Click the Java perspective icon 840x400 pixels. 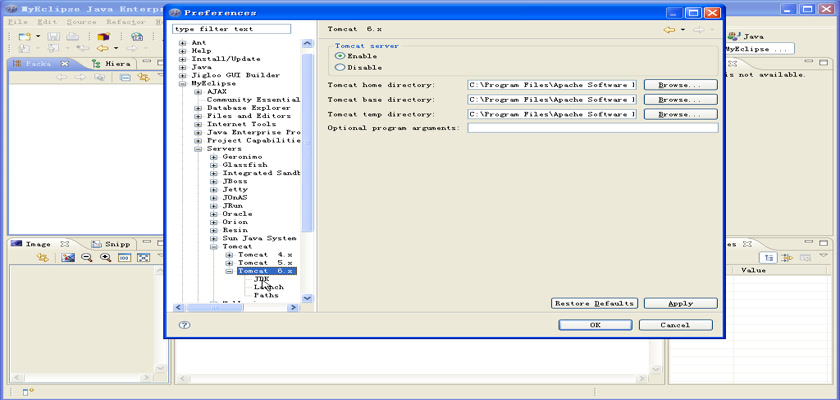(x=733, y=36)
